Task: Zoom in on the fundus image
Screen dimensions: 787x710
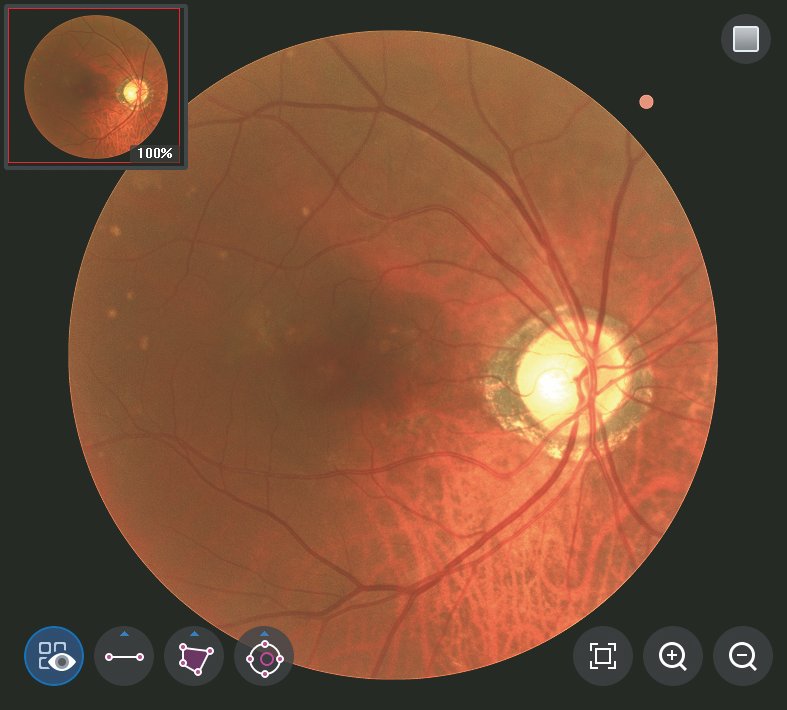Action: (x=673, y=656)
